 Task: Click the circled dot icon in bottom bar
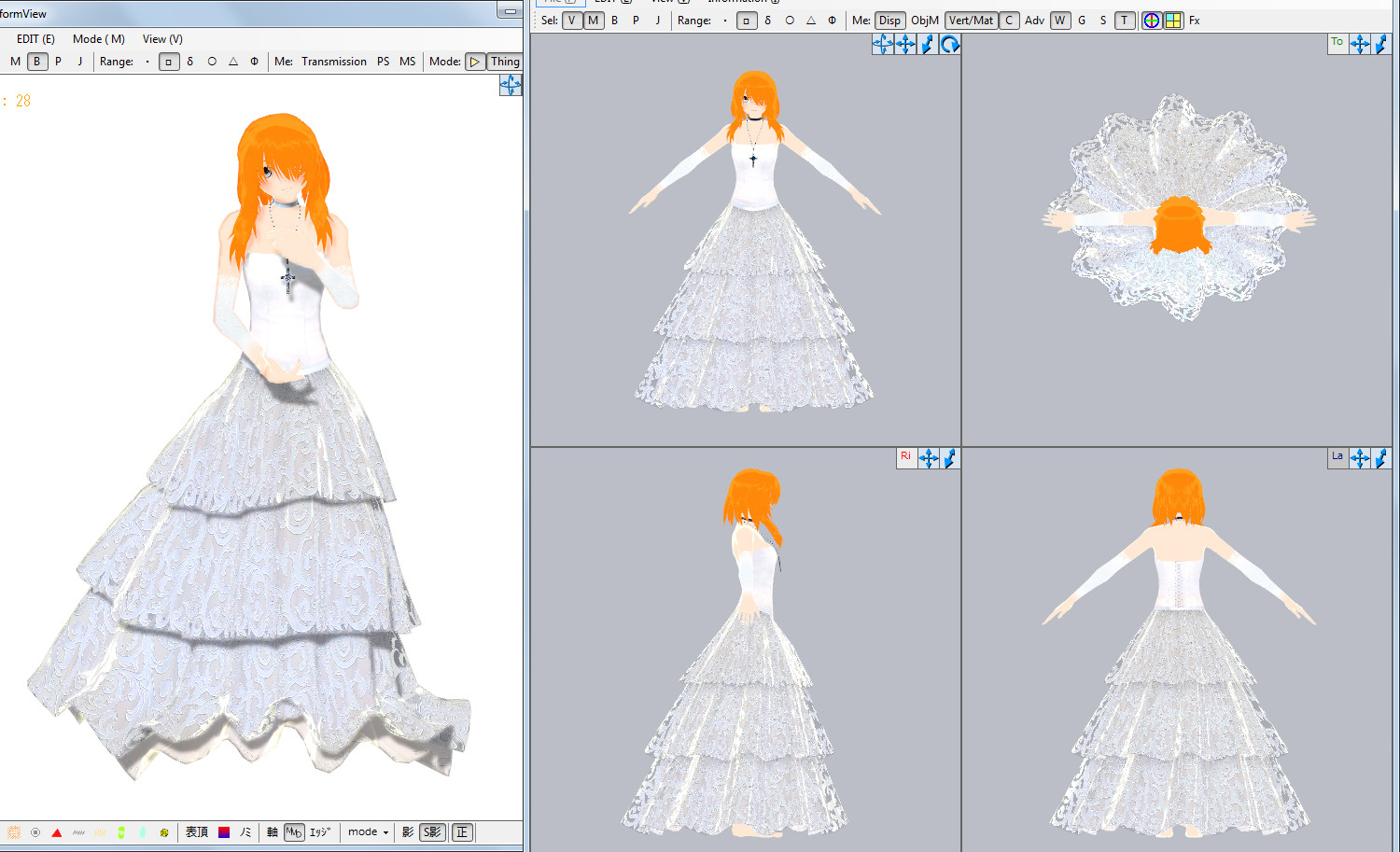click(x=35, y=832)
